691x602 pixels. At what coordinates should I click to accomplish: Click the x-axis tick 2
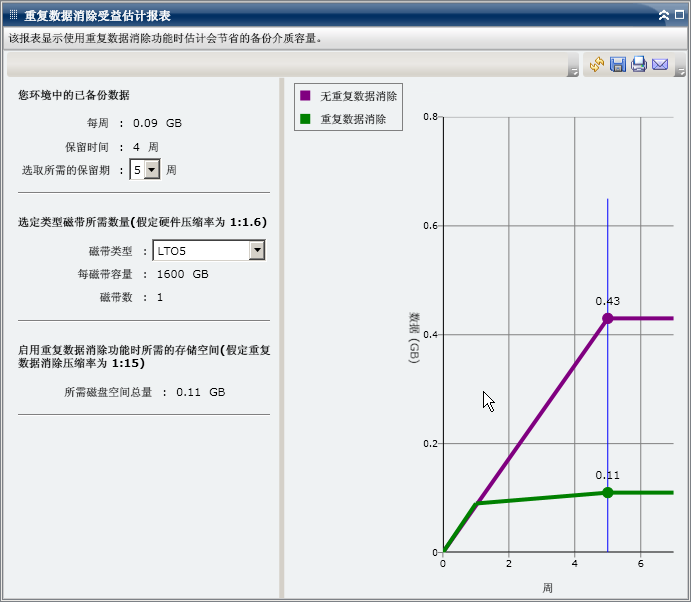(509, 563)
